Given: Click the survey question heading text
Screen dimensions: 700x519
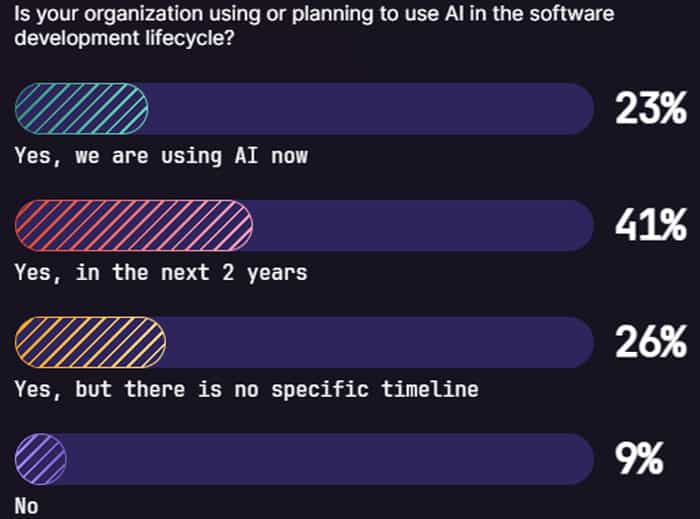Looking at the screenshot, I should click(x=314, y=26).
